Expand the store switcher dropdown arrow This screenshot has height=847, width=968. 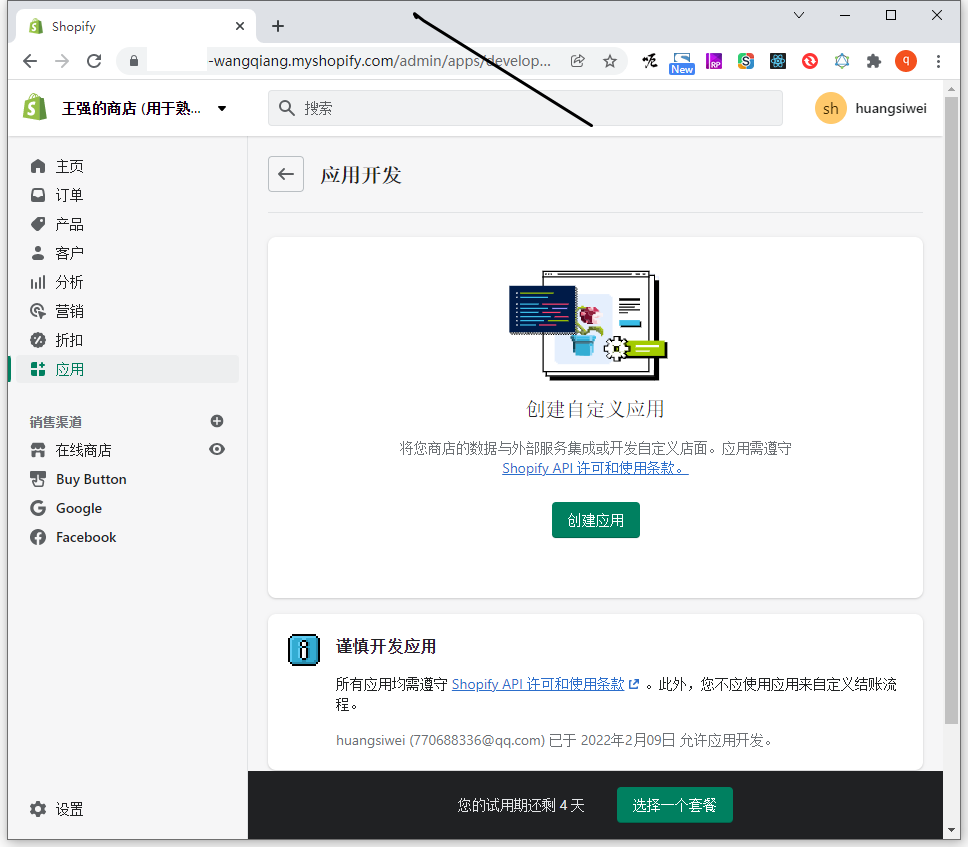point(222,109)
